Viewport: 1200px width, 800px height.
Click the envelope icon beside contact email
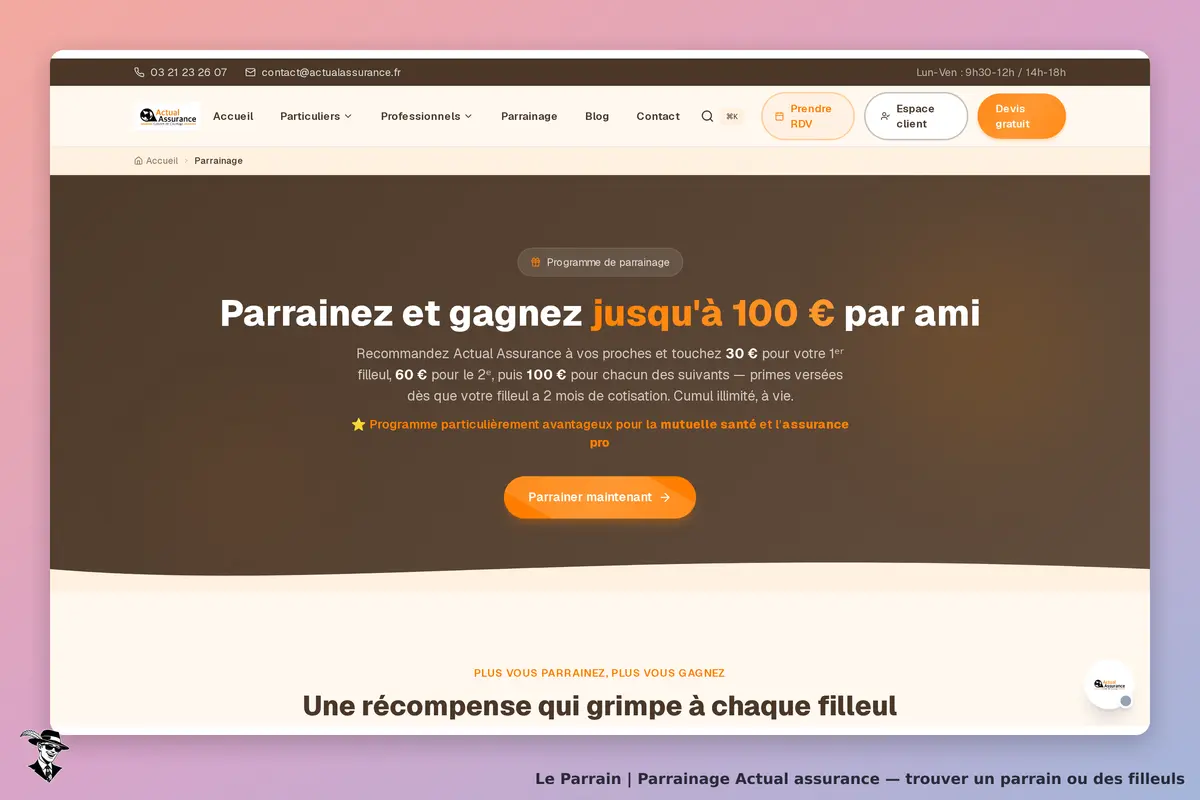click(x=250, y=72)
